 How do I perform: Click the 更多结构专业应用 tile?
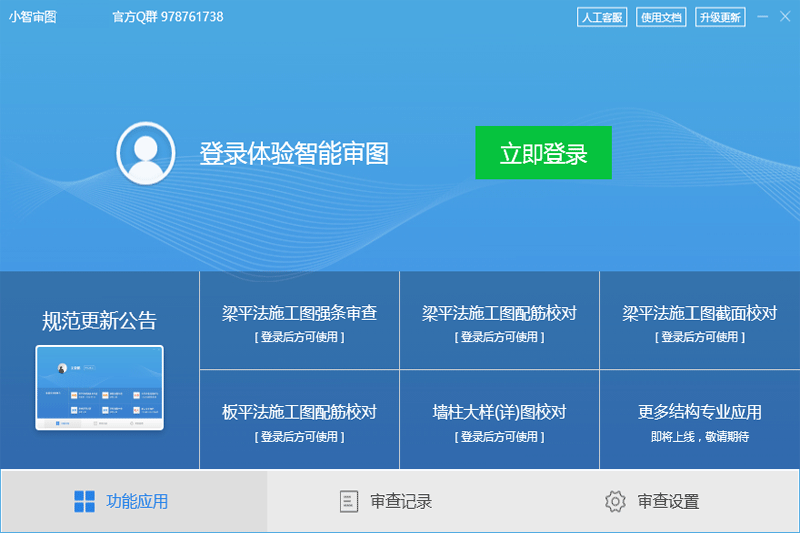click(x=699, y=421)
